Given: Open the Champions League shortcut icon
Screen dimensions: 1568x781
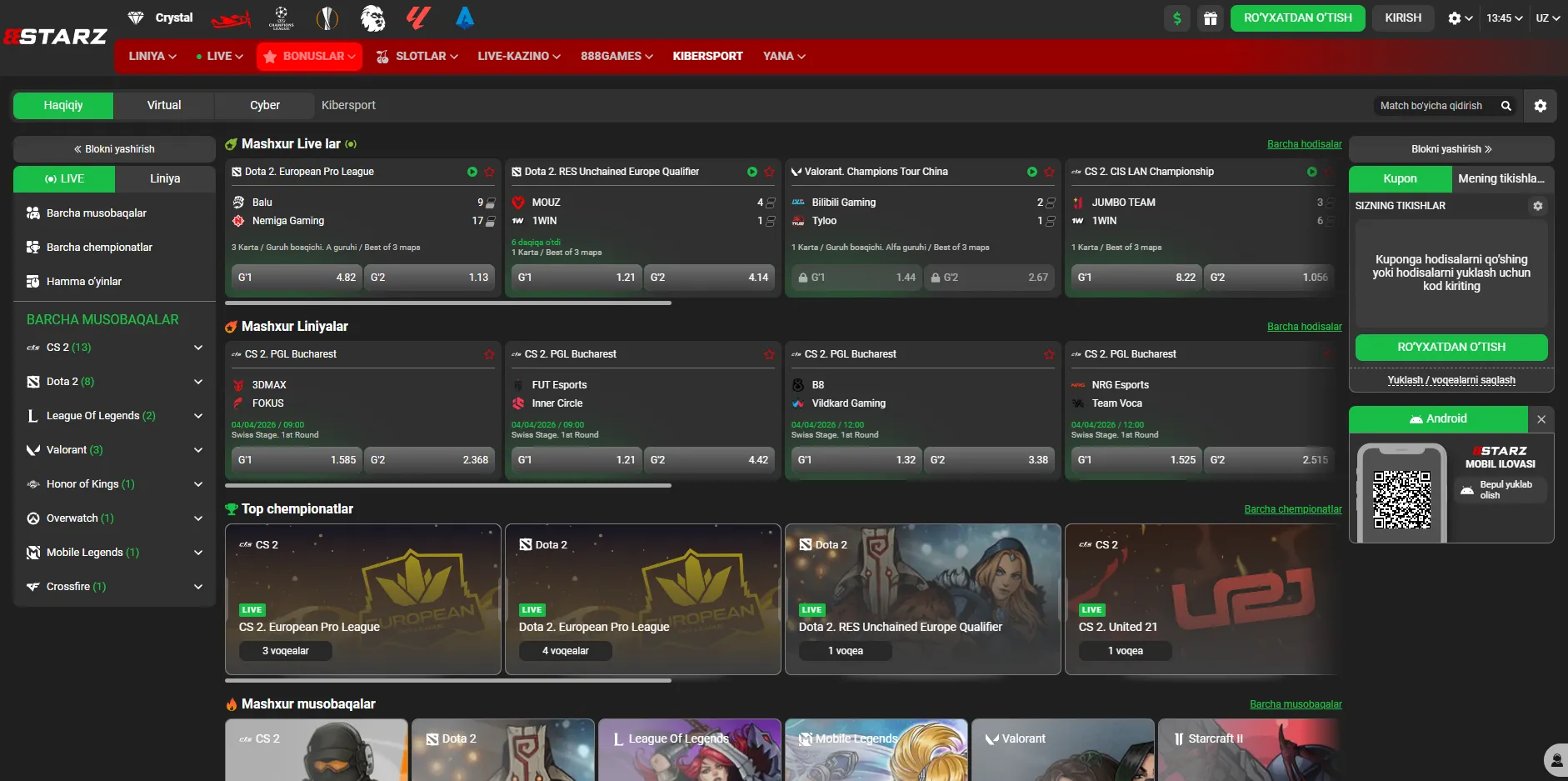Looking at the screenshot, I should (x=282, y=18).
